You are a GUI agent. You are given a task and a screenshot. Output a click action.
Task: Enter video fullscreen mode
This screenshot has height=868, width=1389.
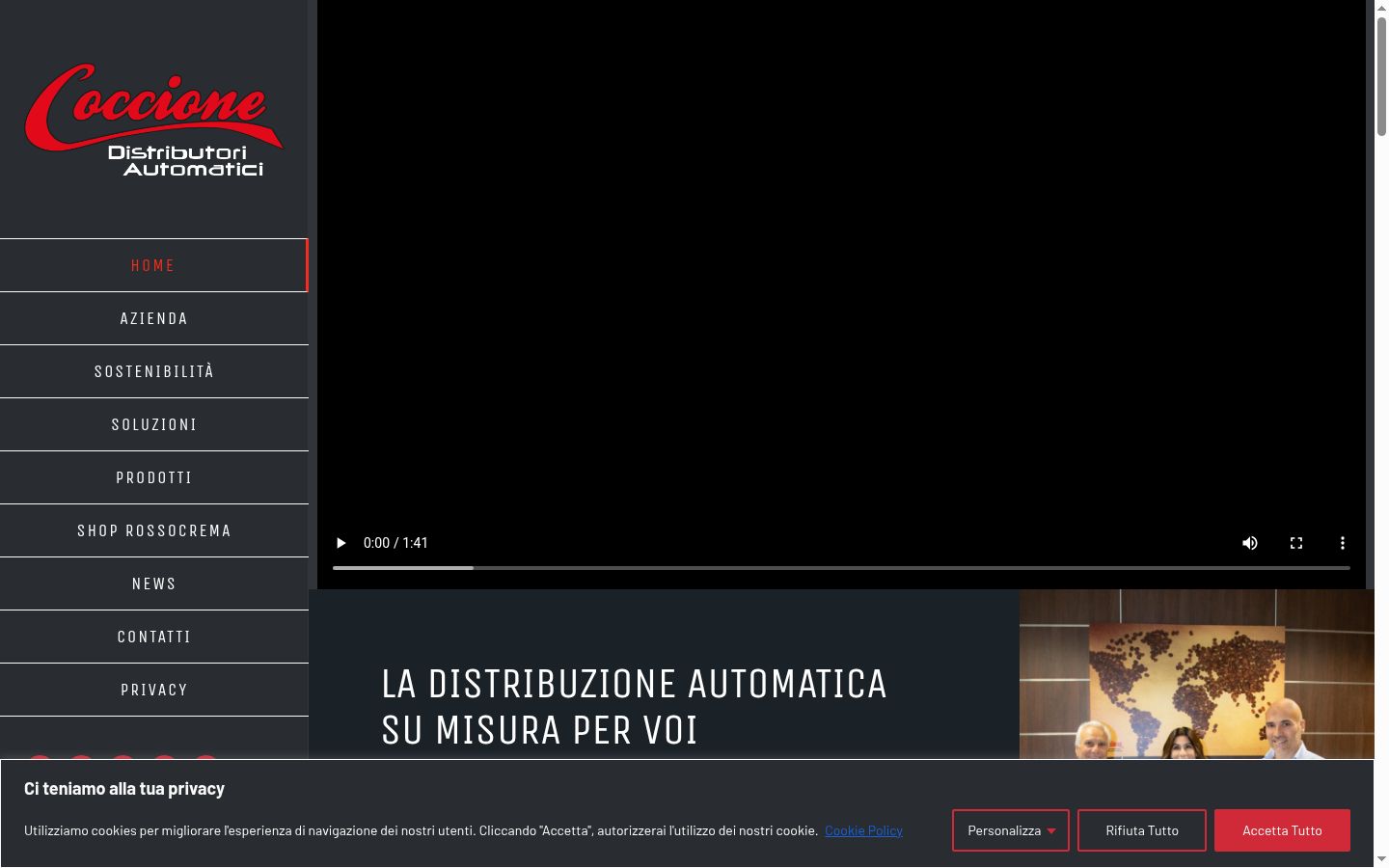tap(1296, 543)
